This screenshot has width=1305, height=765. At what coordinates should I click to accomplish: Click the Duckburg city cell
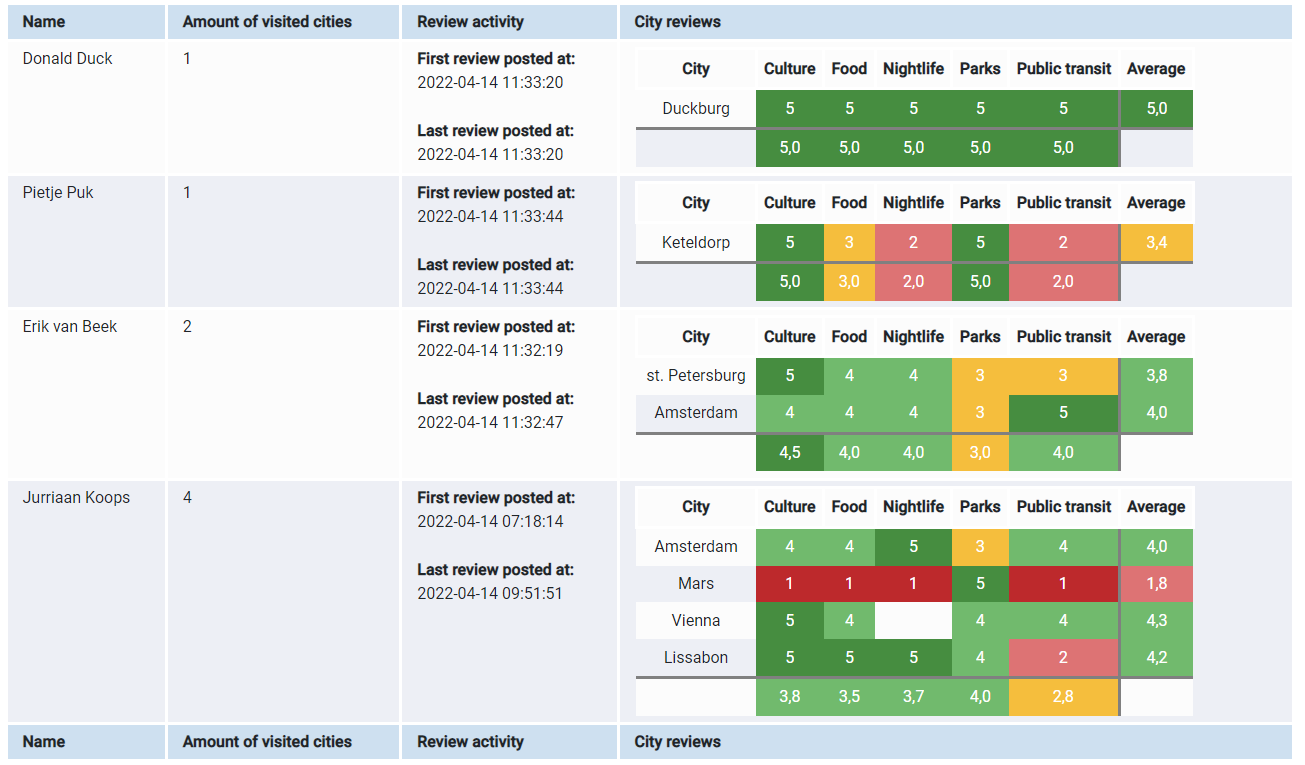point(696,109)
